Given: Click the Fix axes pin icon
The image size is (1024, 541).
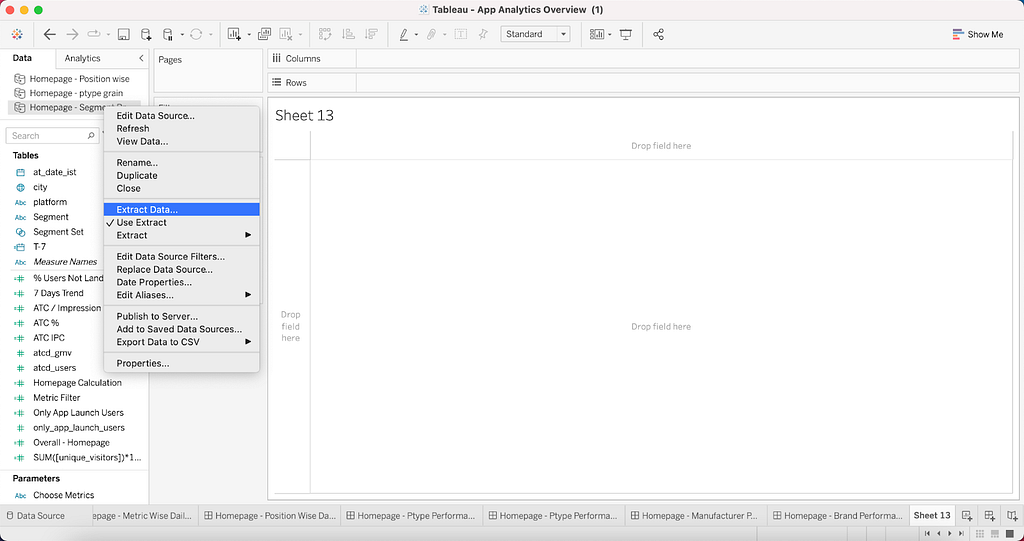Looking at the screenshot, I should pyautogui.click(x=483, y=34).
